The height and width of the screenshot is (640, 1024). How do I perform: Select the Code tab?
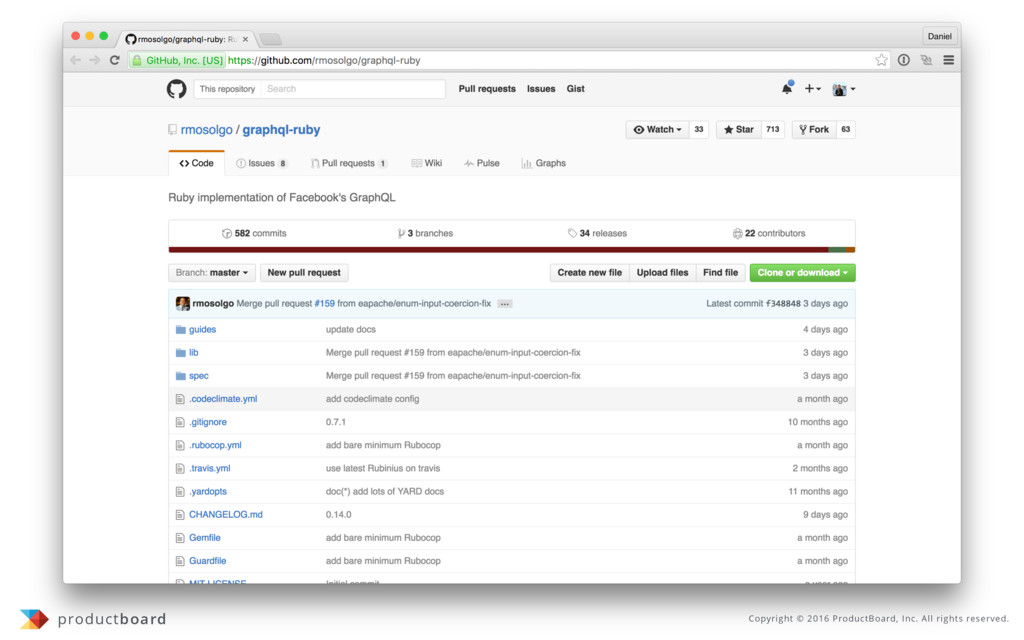coord(197,163)
